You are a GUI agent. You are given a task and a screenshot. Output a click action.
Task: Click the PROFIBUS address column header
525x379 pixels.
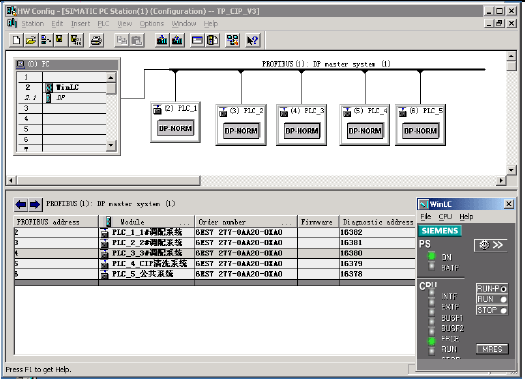(x=56, y=222)
